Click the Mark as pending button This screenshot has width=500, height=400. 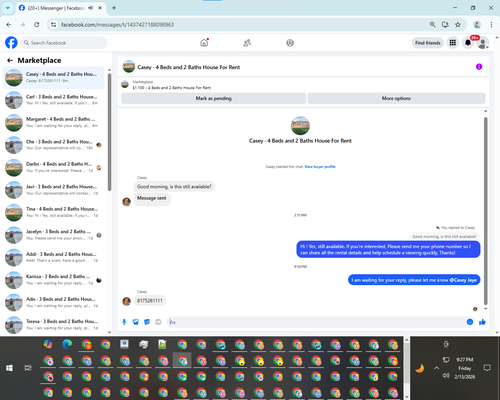[213, 98]
